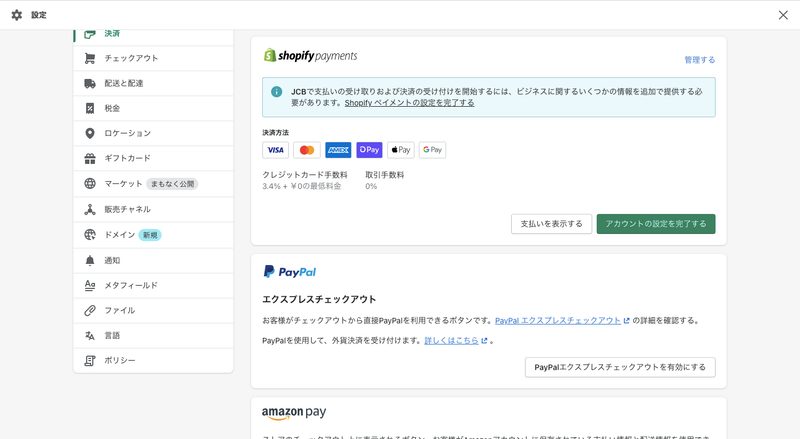Open 詳しくはこちら link about foreign currency
The width and height of the screenshot is (800, 439).
[452, 340]
